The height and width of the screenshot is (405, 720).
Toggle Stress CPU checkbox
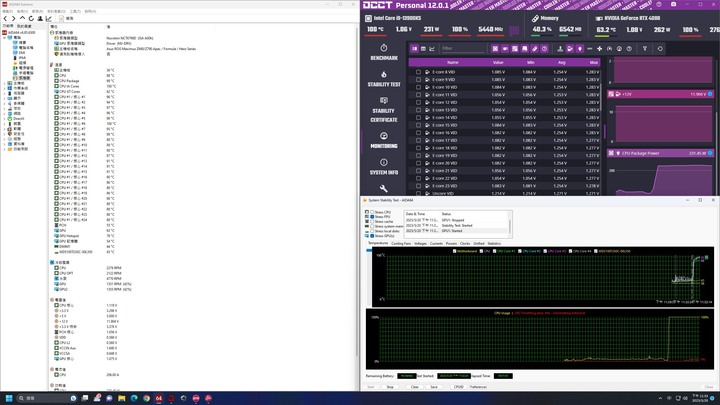coord(372,212)
